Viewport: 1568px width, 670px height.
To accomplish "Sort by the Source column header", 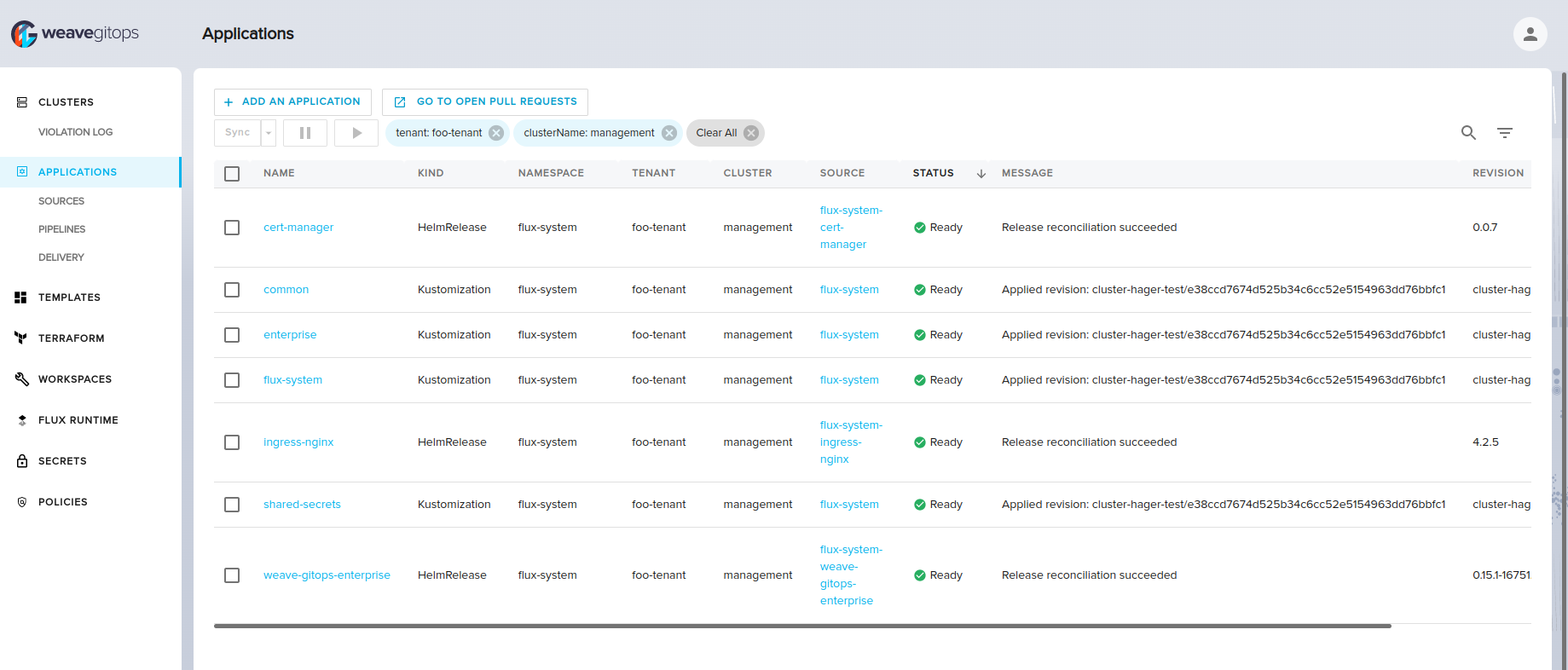I will 842,173.
